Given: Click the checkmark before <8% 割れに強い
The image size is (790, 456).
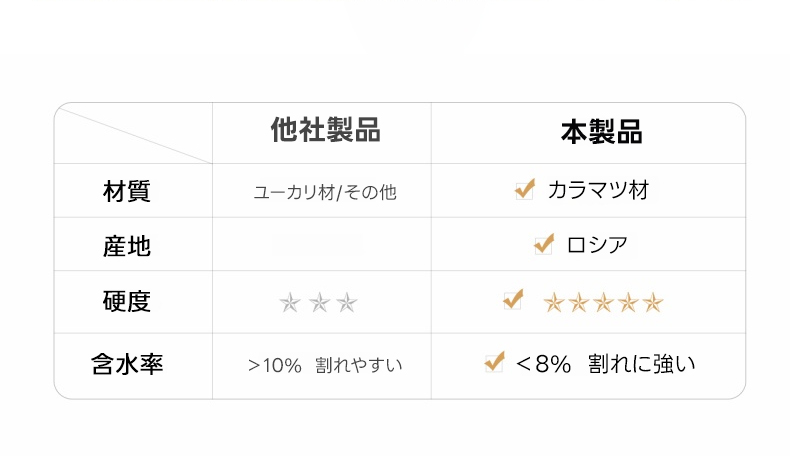Looking at the screenshot, I should pyautogui.click(x=494, y=363).
